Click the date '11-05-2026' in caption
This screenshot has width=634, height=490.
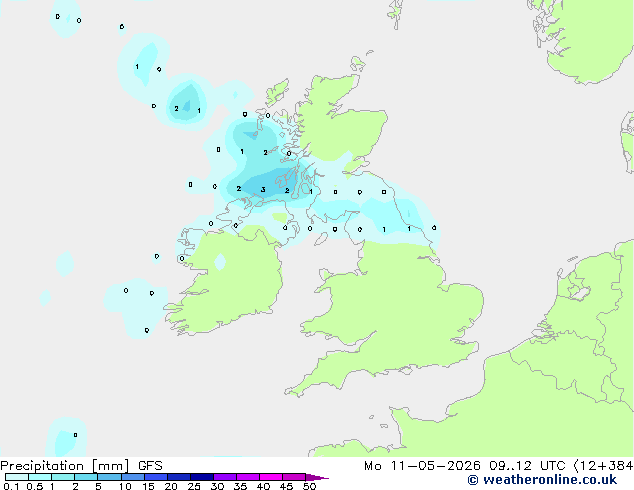point(436,466)
